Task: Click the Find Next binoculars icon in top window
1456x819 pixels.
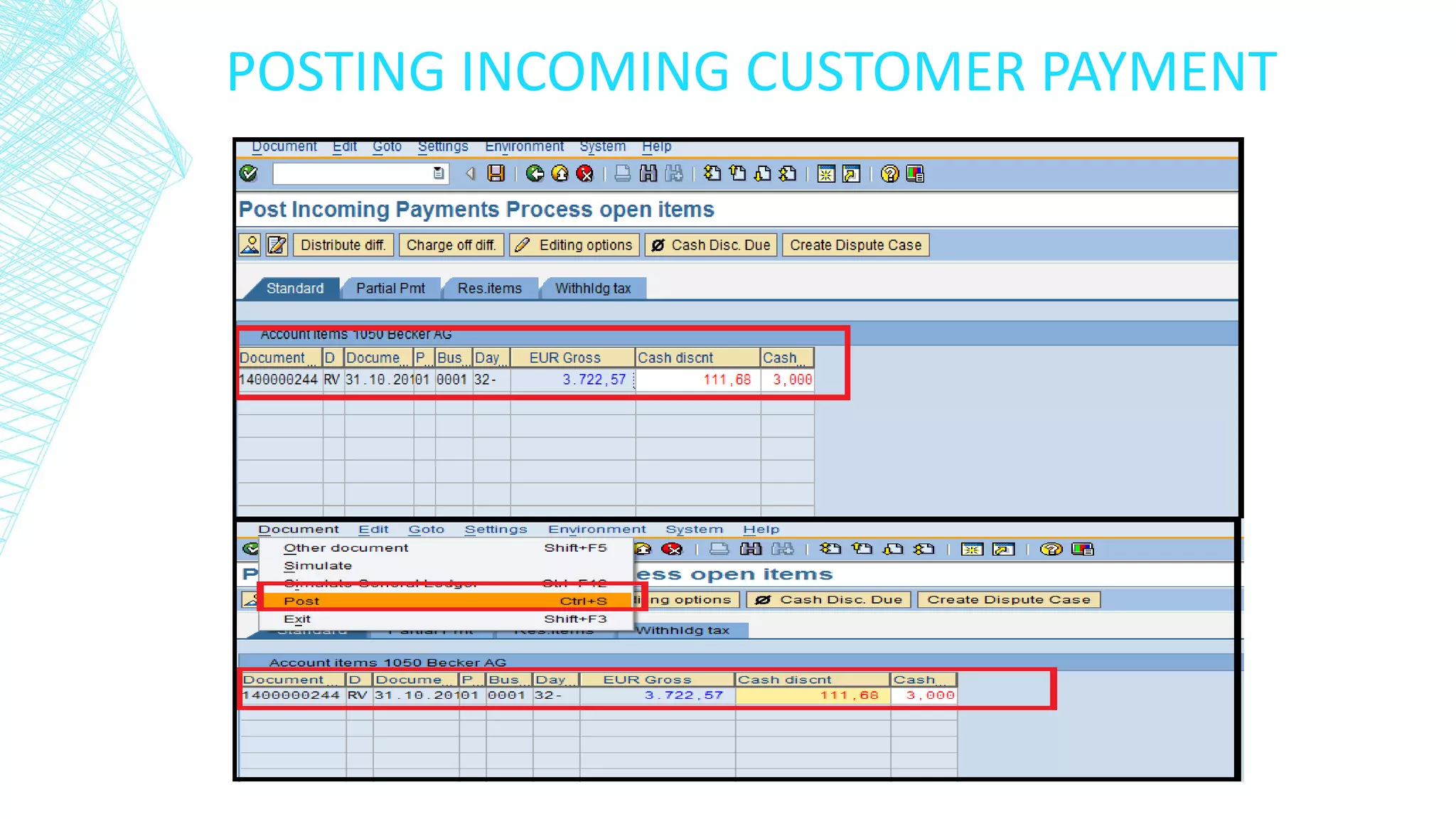Action: 674,173
